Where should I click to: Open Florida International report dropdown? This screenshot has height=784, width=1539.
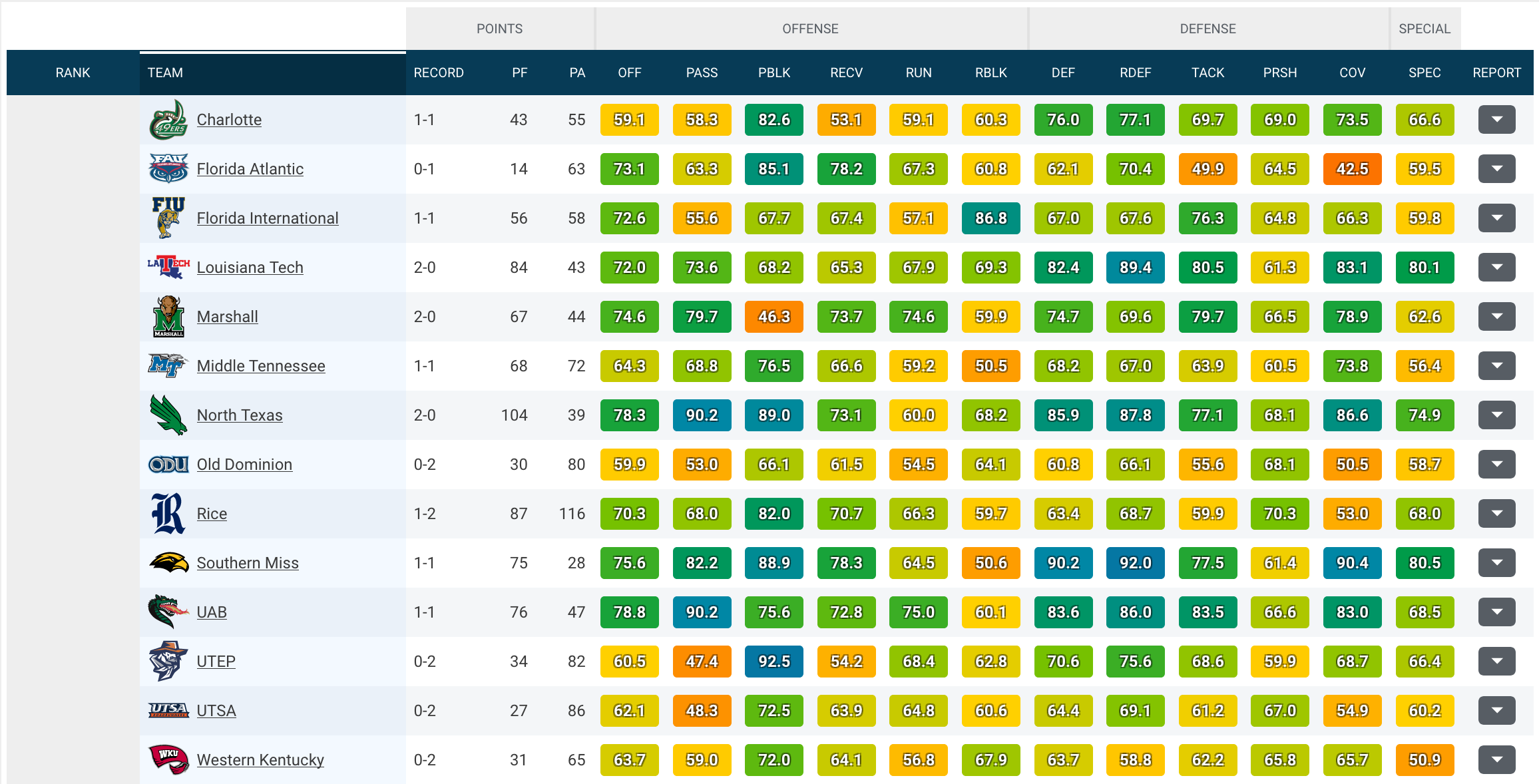tap(1496, 218)
